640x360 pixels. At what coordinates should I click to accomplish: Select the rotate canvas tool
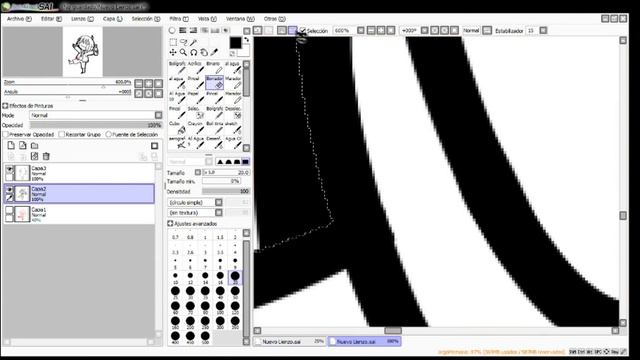click(193, 52)
